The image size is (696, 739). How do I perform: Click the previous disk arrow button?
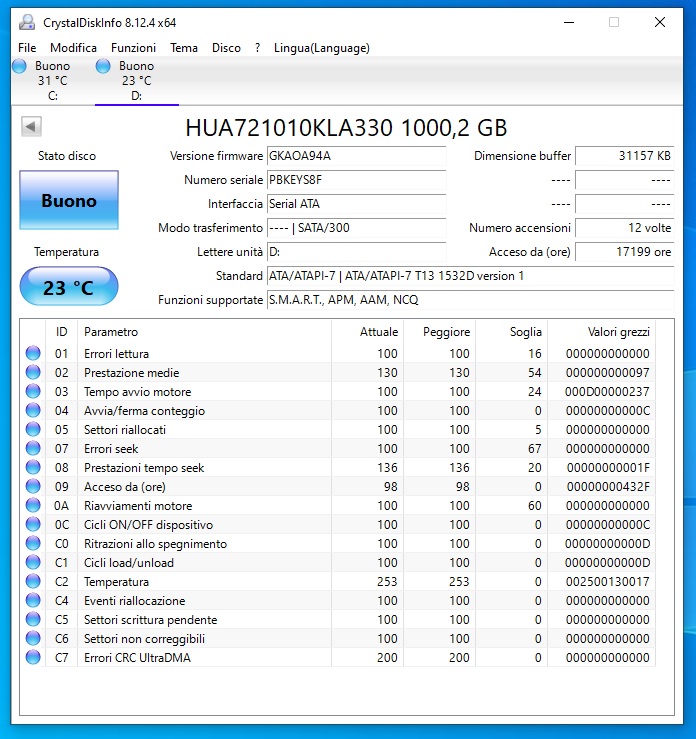click(x=32, y=126)
